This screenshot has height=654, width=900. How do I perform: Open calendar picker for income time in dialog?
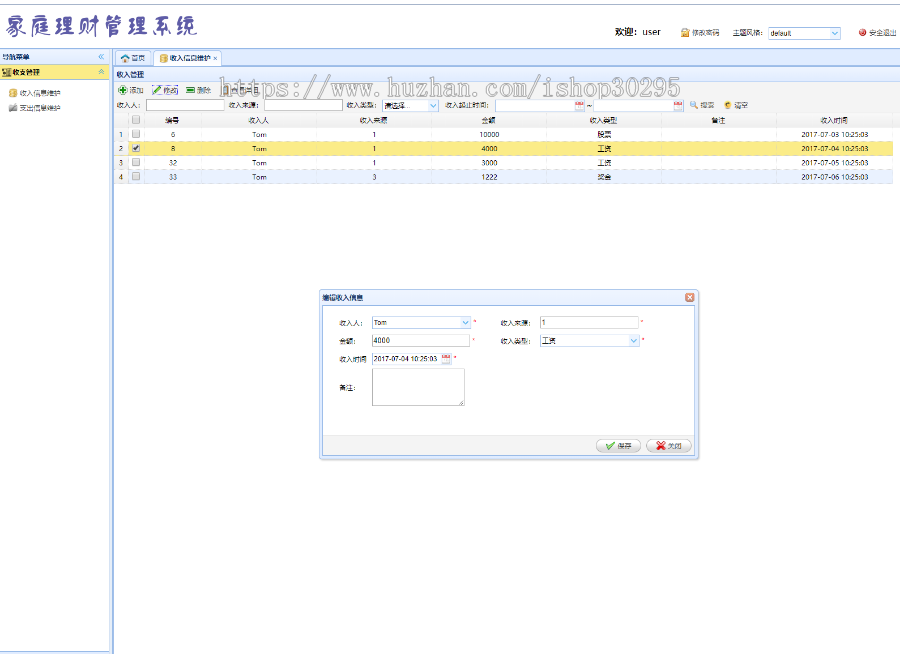[x=446, y=358]
